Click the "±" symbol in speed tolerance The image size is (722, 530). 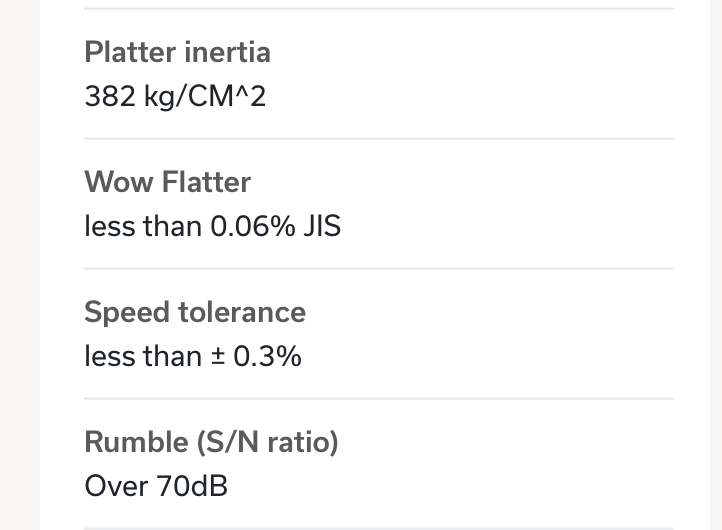218,357
